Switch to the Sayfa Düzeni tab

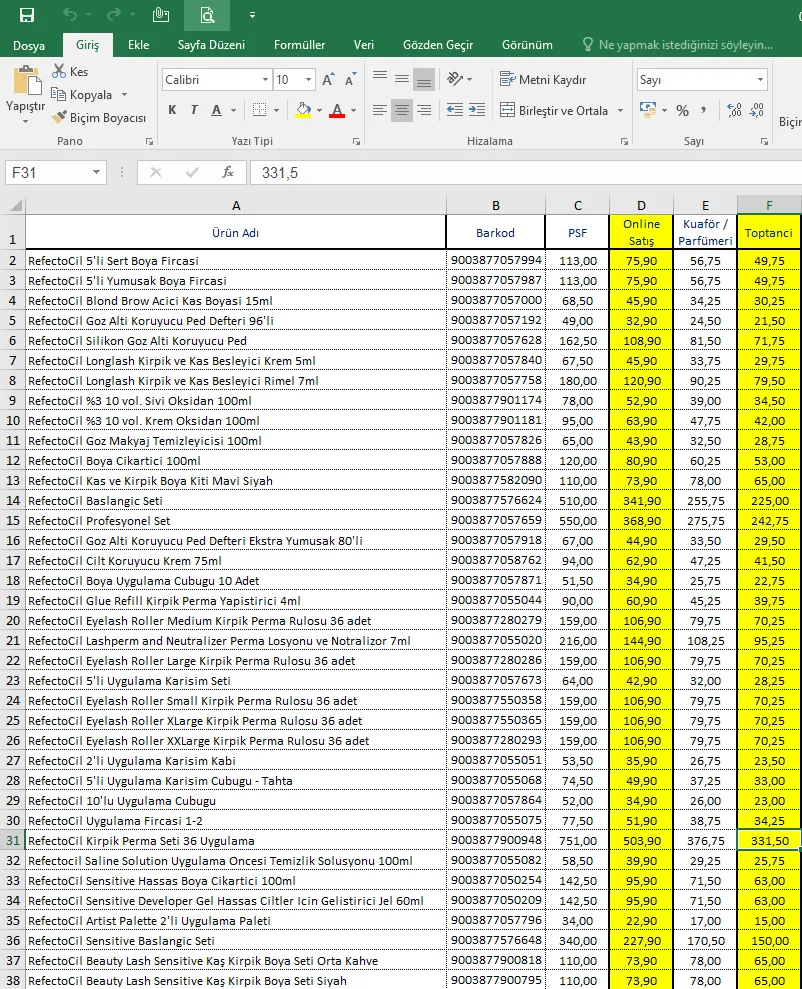click(211, 45)
